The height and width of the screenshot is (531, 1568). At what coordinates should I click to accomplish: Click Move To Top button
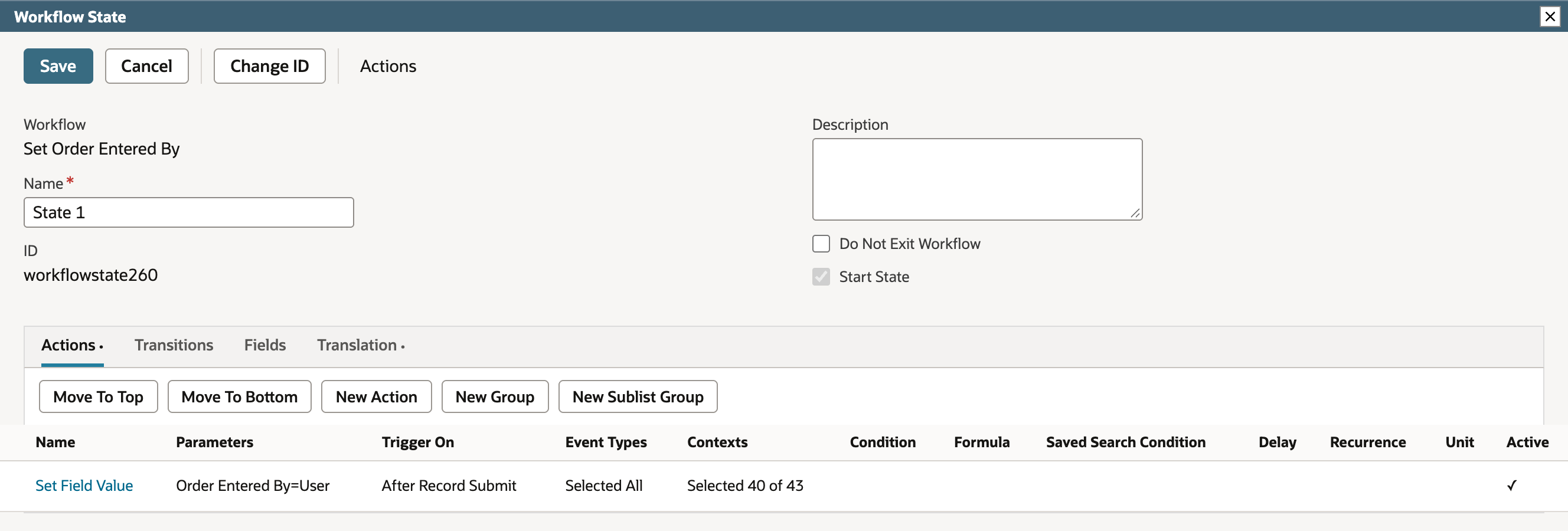pos(98,396)
